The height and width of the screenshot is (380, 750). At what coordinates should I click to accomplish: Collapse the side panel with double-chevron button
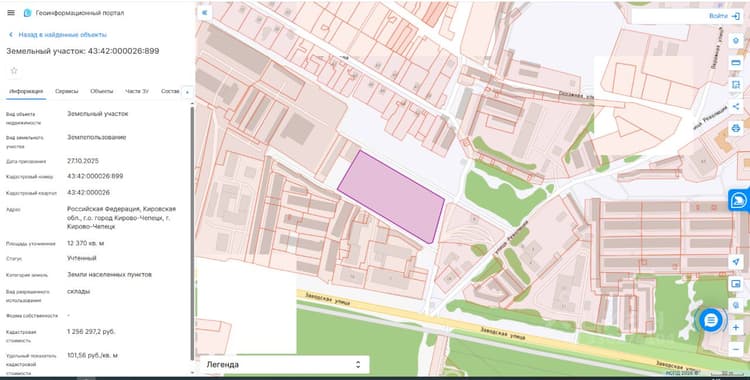204,12
